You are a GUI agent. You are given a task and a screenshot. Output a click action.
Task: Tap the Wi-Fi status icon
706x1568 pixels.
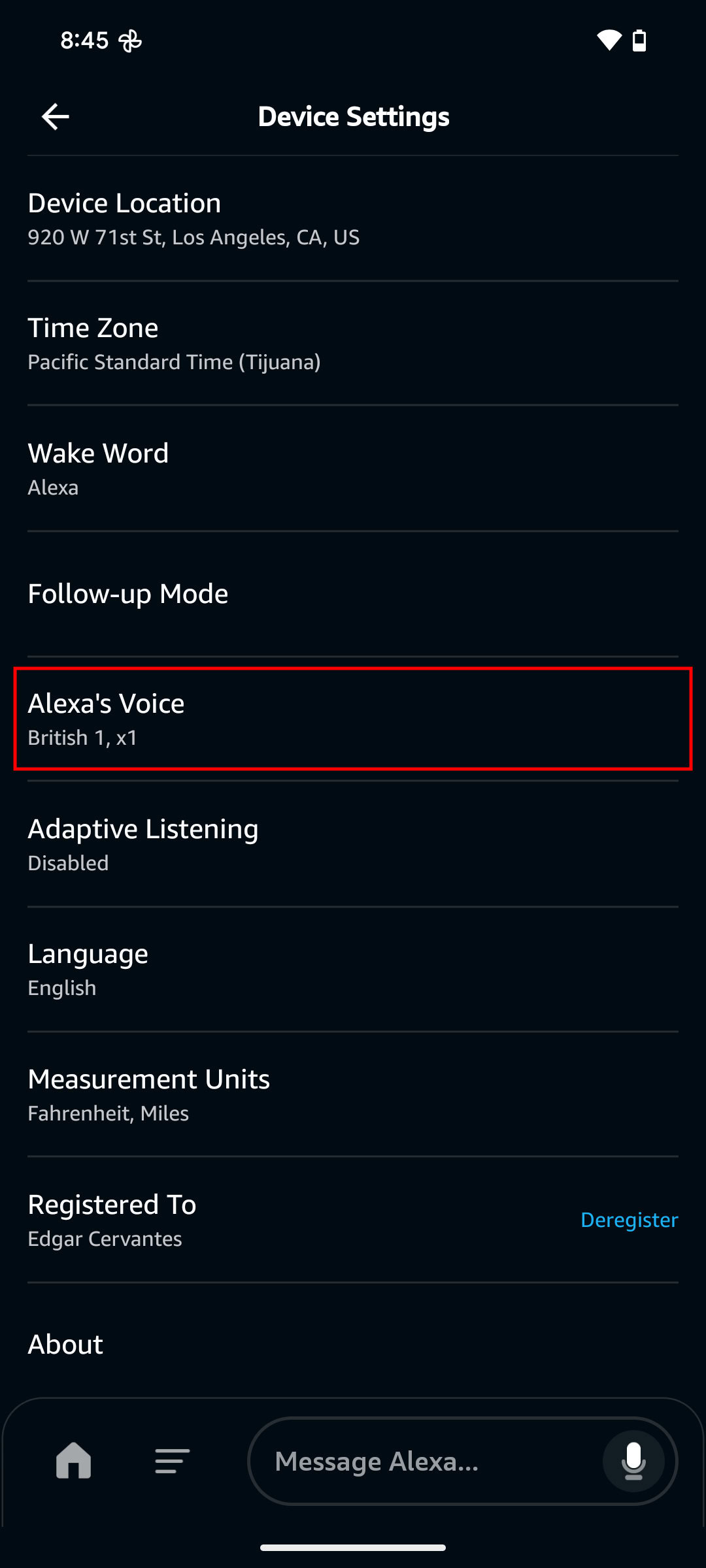tap(609, 41)
